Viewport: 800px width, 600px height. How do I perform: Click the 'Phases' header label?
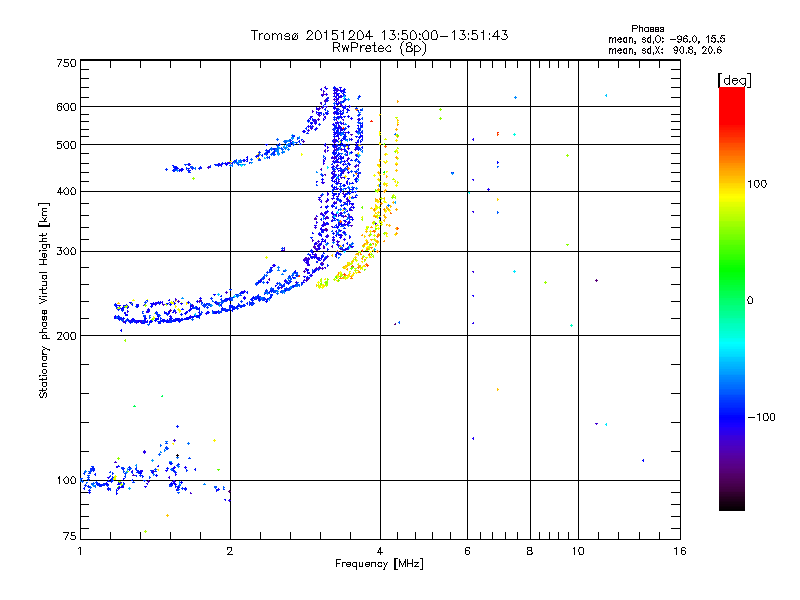click(x=647, y=29)
